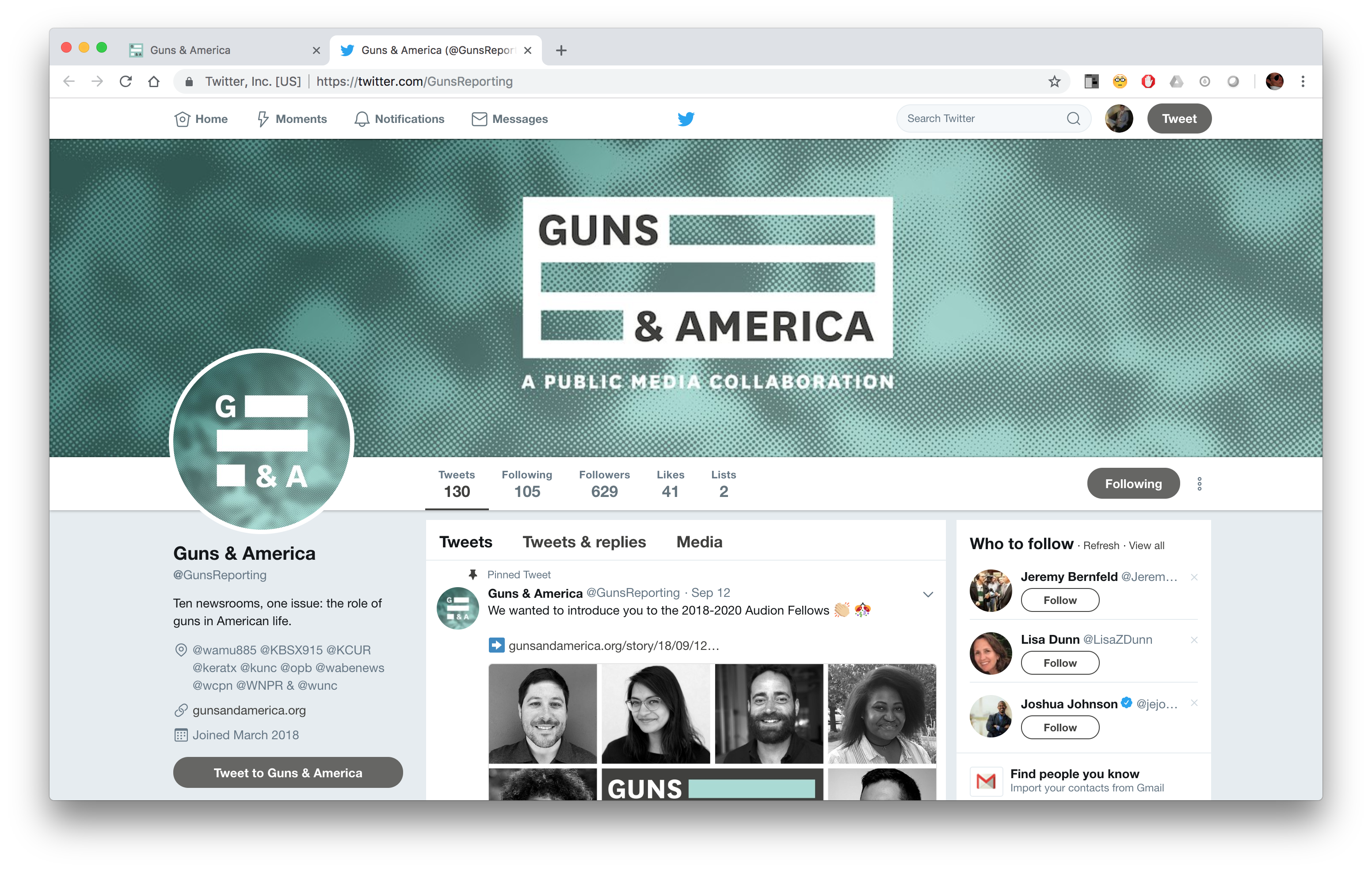Click the browser forward arrow
Viewport: 1372px width, 871px height.
(x=97, y=81)
